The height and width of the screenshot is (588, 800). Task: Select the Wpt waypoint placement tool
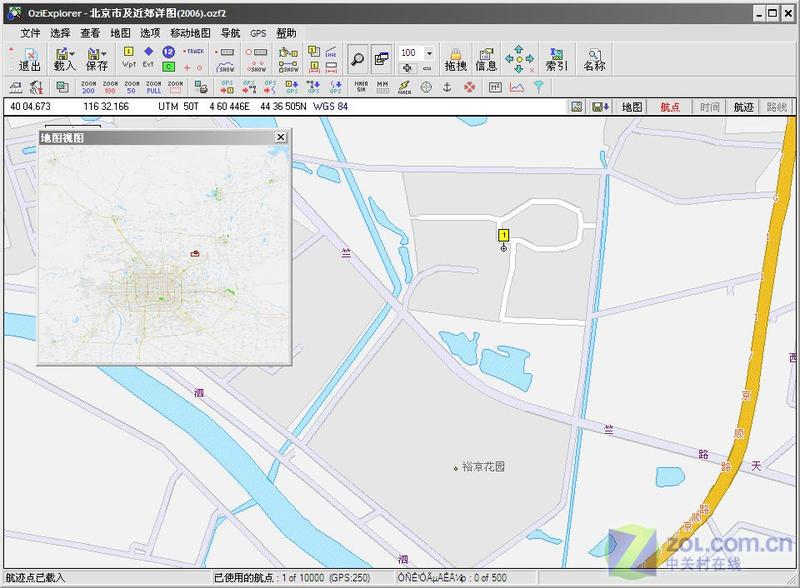(x=129, y=57)
